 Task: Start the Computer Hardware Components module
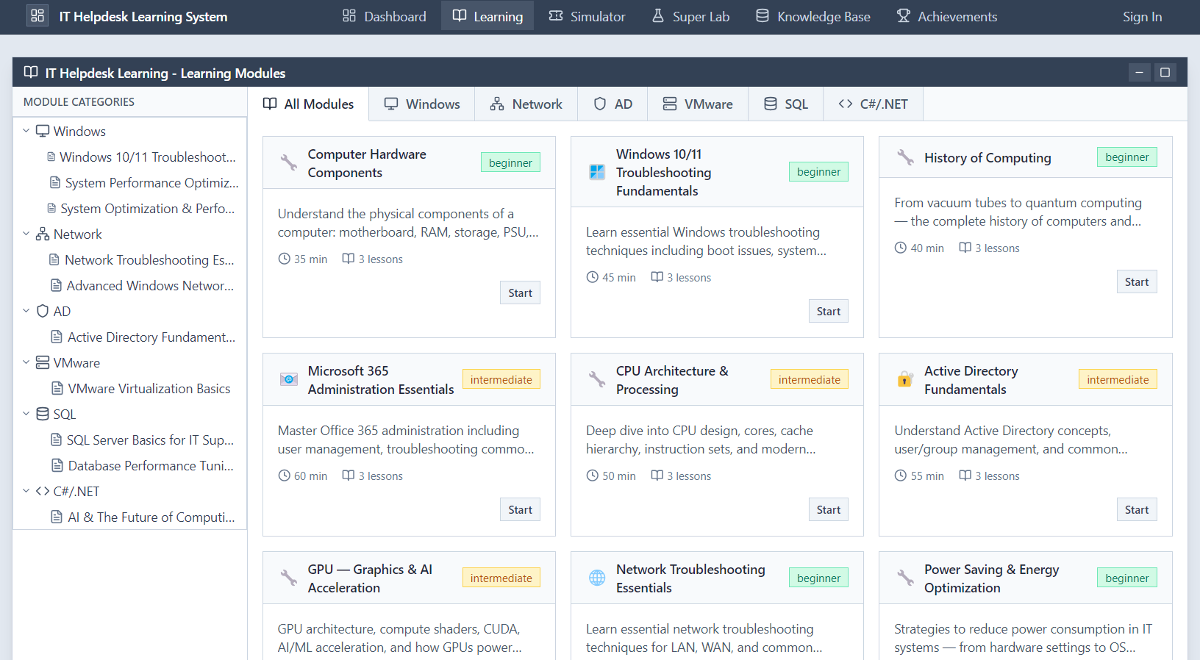pyautogui.click(x=520, y=293)
